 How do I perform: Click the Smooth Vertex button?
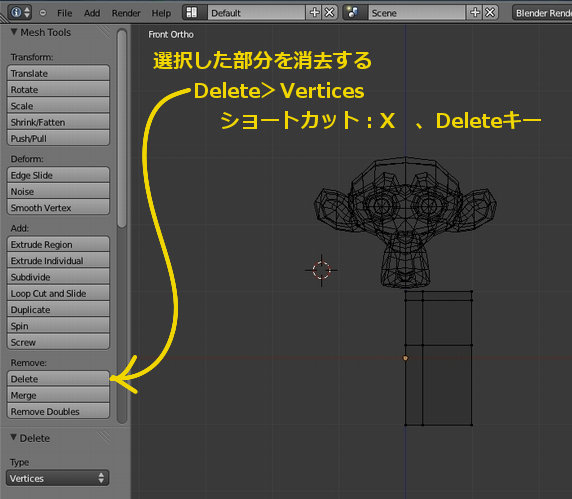(58, 207)
